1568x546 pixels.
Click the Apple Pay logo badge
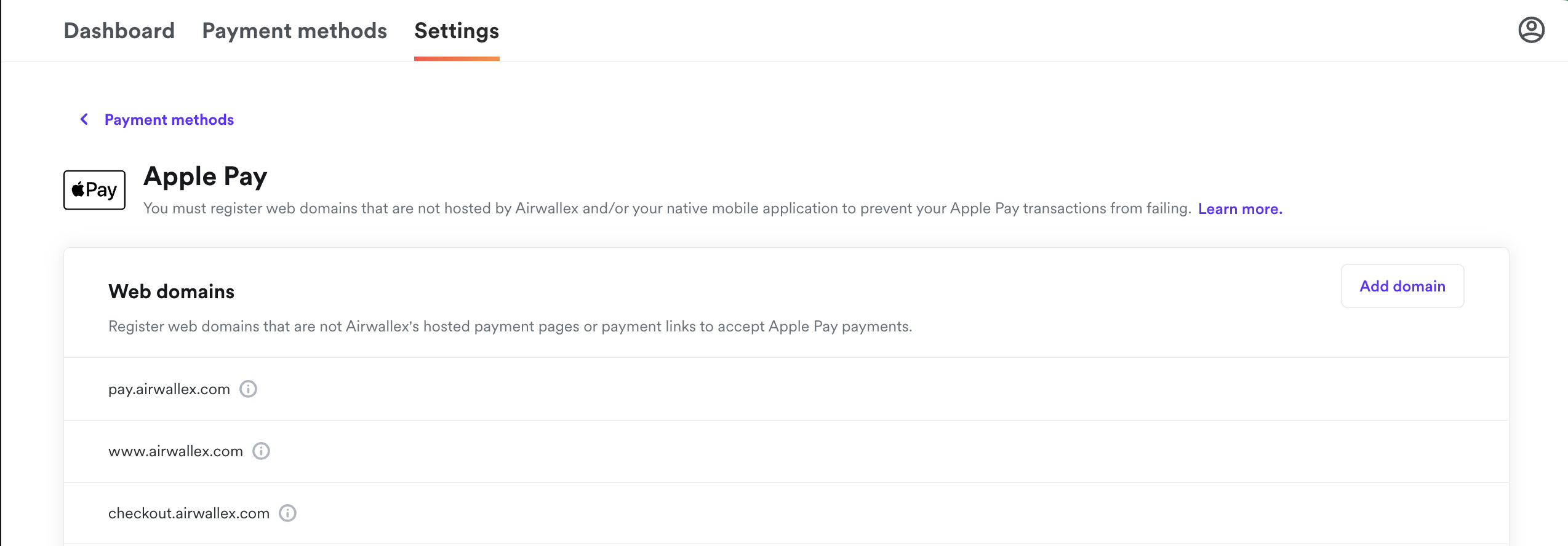point(95,190)
